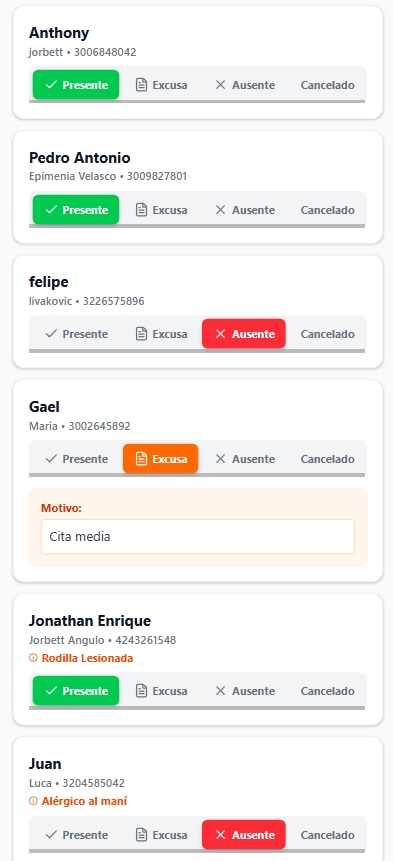393x861 pixels.
Task: Click the Motivo field containing Cita media
Action: click(x=198, y=536)
